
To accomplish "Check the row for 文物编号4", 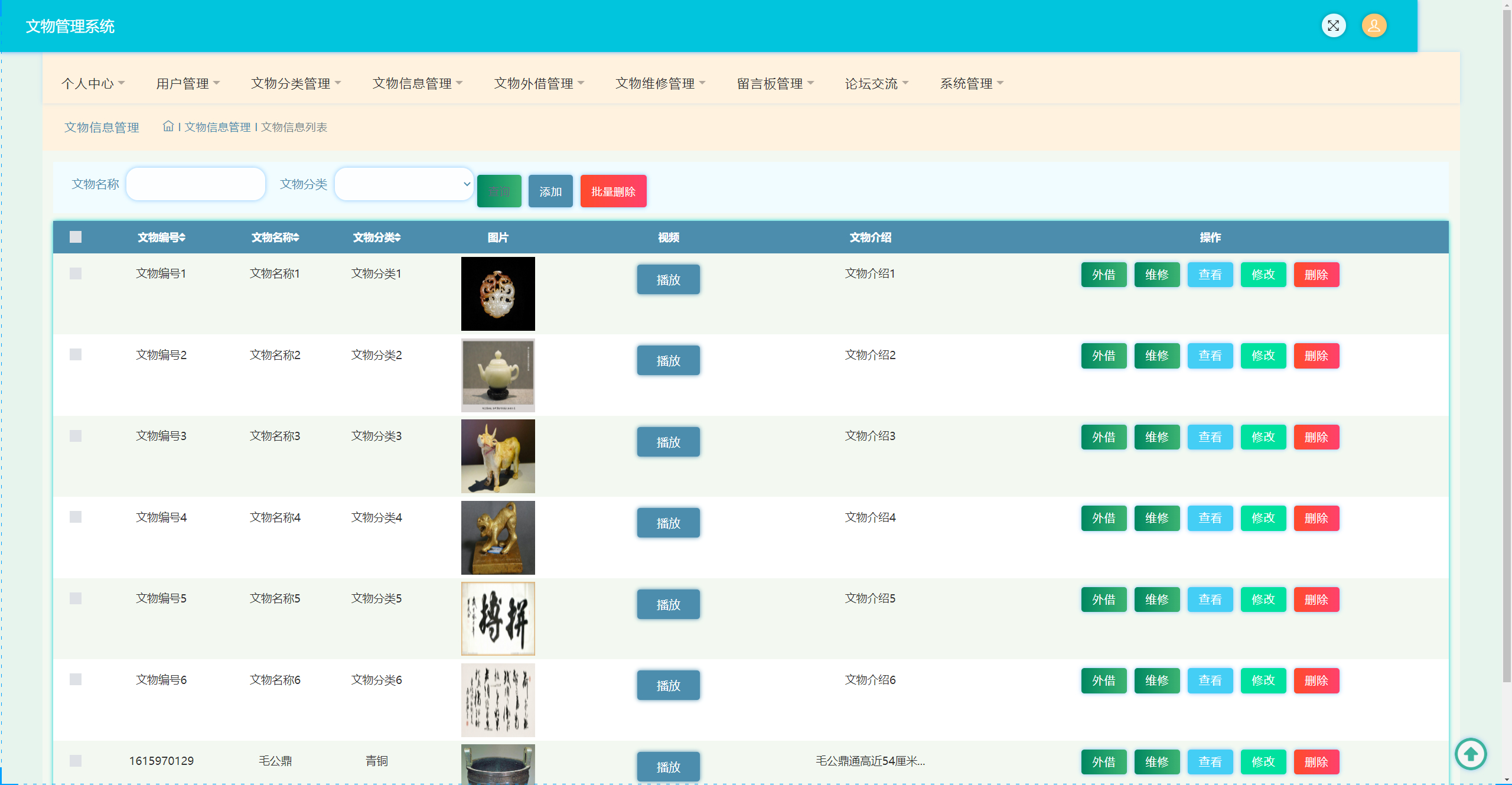I will click(x=76, y=517).
